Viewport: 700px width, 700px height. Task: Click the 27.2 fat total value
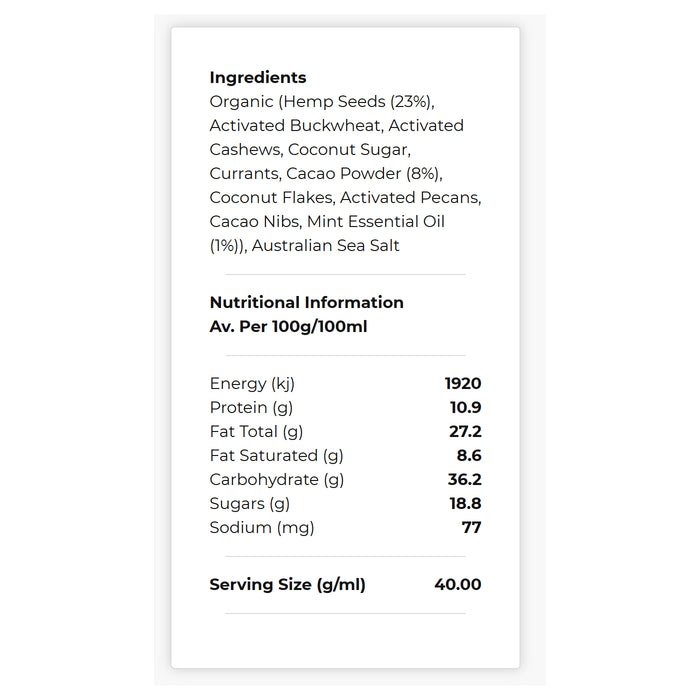coord(465,432)
